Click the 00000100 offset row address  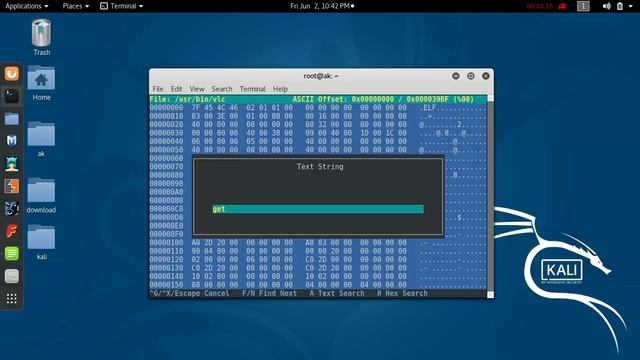(x=167, y=242)
